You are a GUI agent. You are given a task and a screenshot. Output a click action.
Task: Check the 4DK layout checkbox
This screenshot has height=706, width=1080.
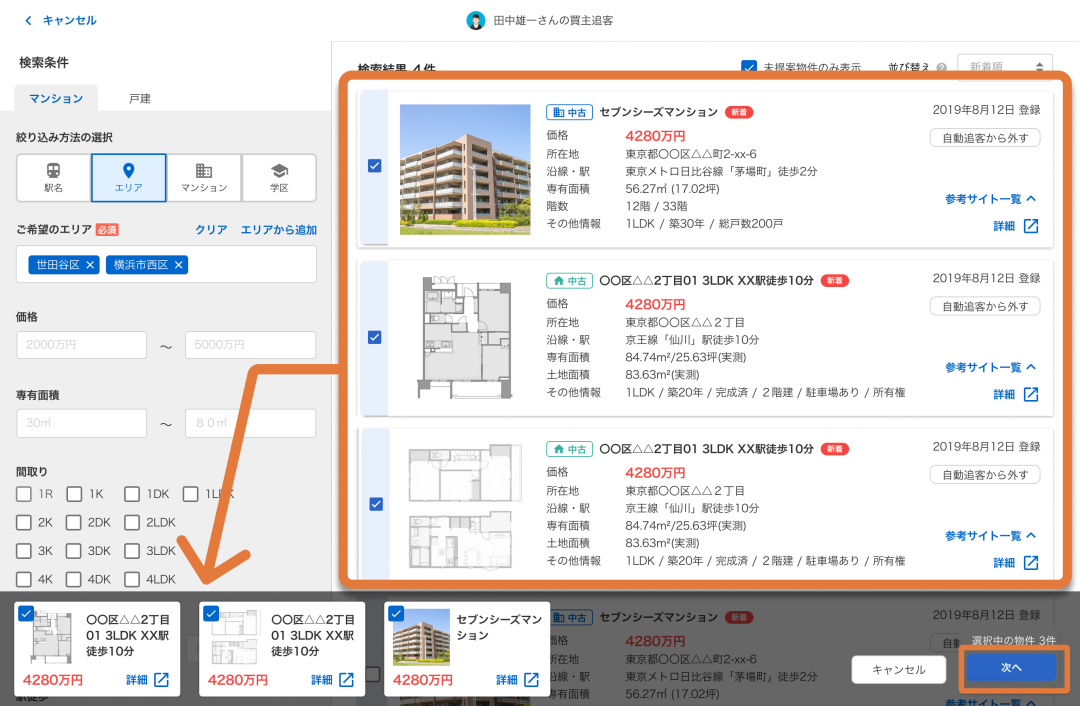[74, 580]
